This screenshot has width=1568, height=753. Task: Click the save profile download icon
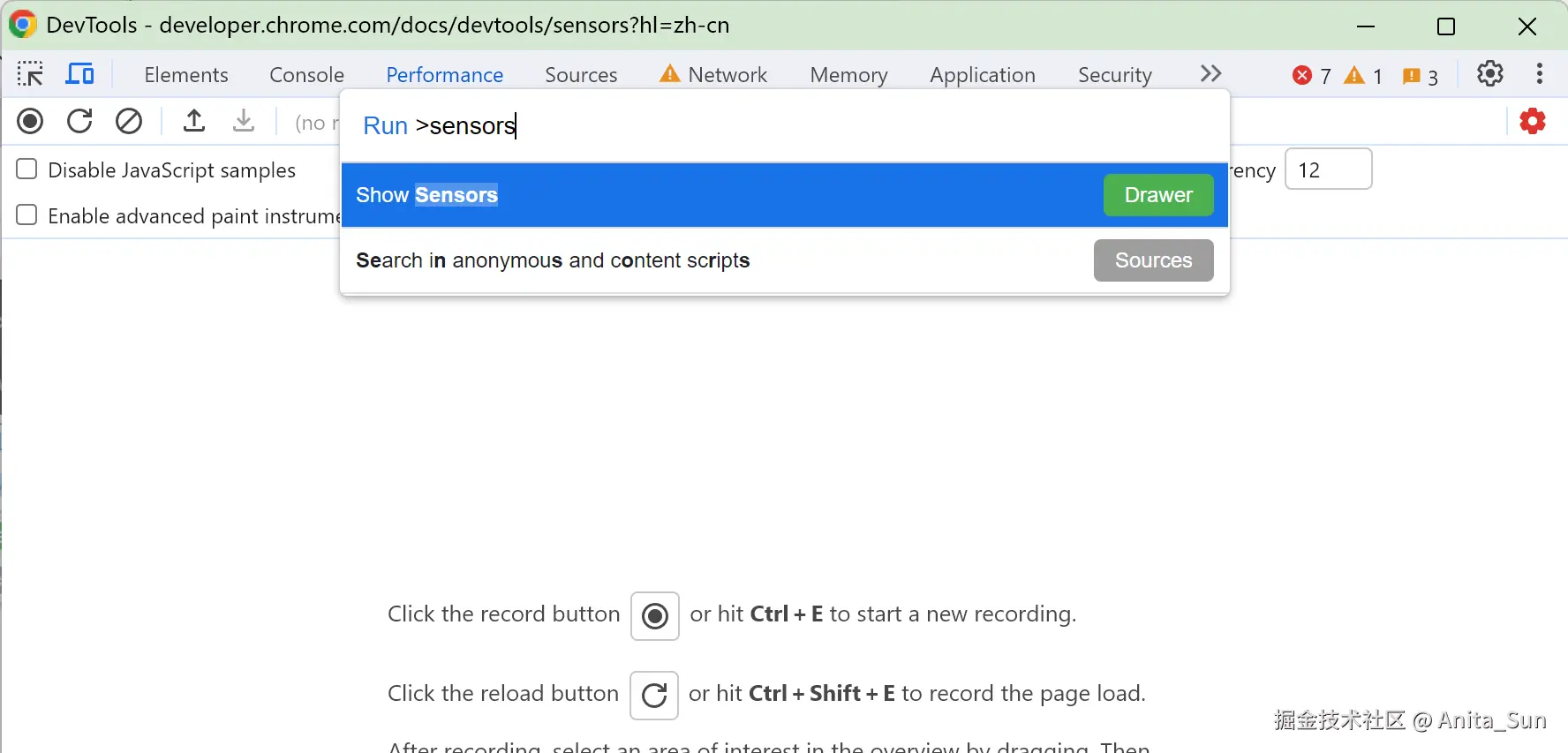(244, 121)
